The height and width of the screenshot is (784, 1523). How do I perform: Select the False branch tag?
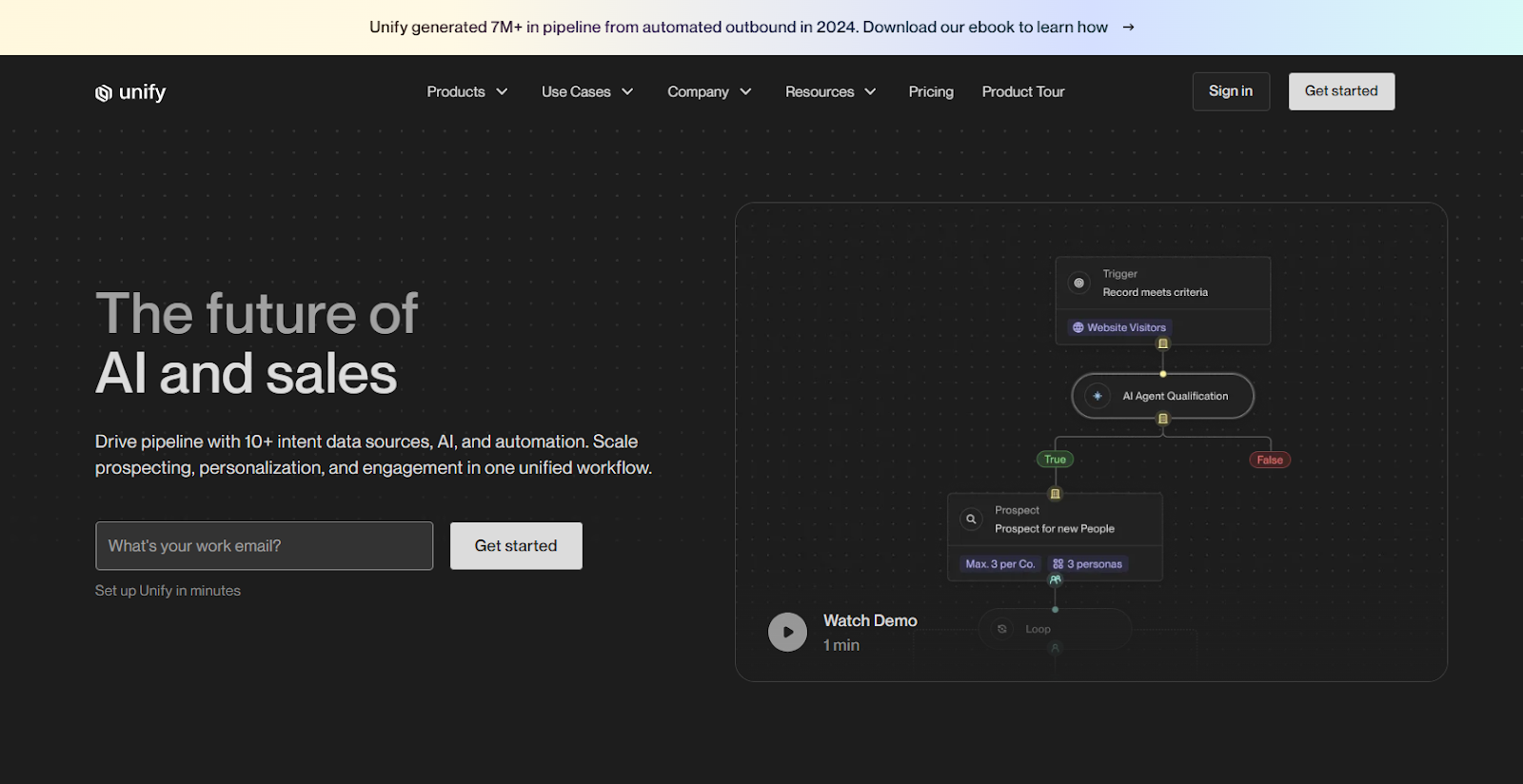pyautogui.click(x=1270, y=461)
